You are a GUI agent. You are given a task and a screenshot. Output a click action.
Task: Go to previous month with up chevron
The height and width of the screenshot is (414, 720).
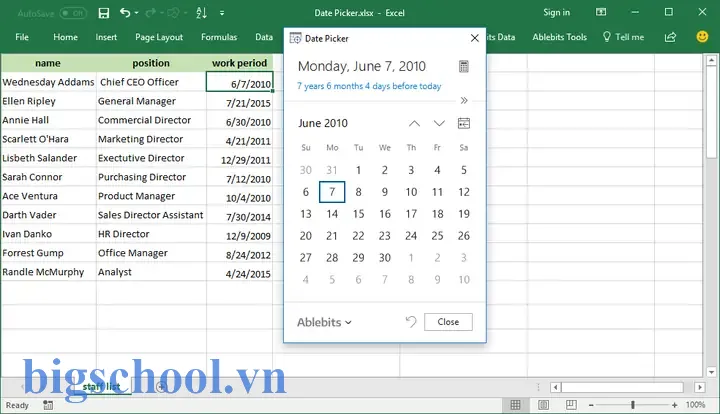[x=414, y=123]
